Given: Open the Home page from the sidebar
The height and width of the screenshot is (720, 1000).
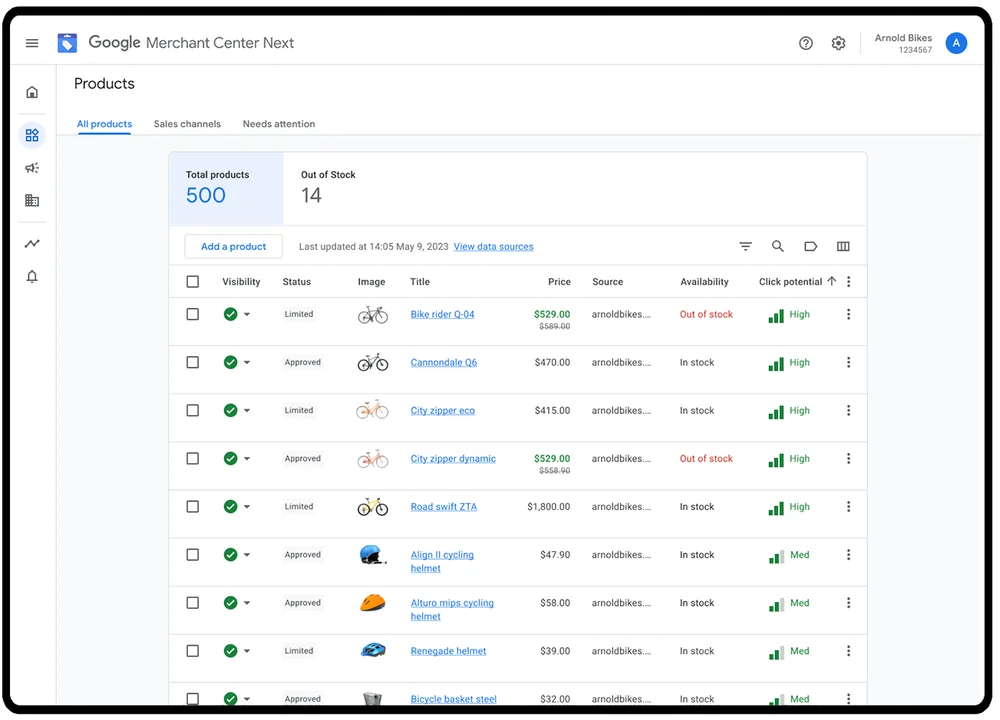Looking at the screenshot, I should pos(31,90).
